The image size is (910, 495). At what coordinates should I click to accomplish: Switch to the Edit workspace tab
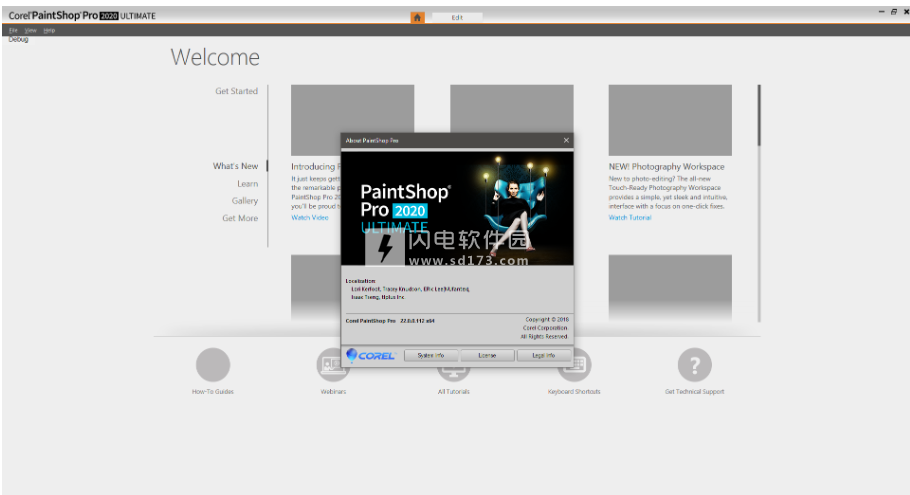(457, 17)
